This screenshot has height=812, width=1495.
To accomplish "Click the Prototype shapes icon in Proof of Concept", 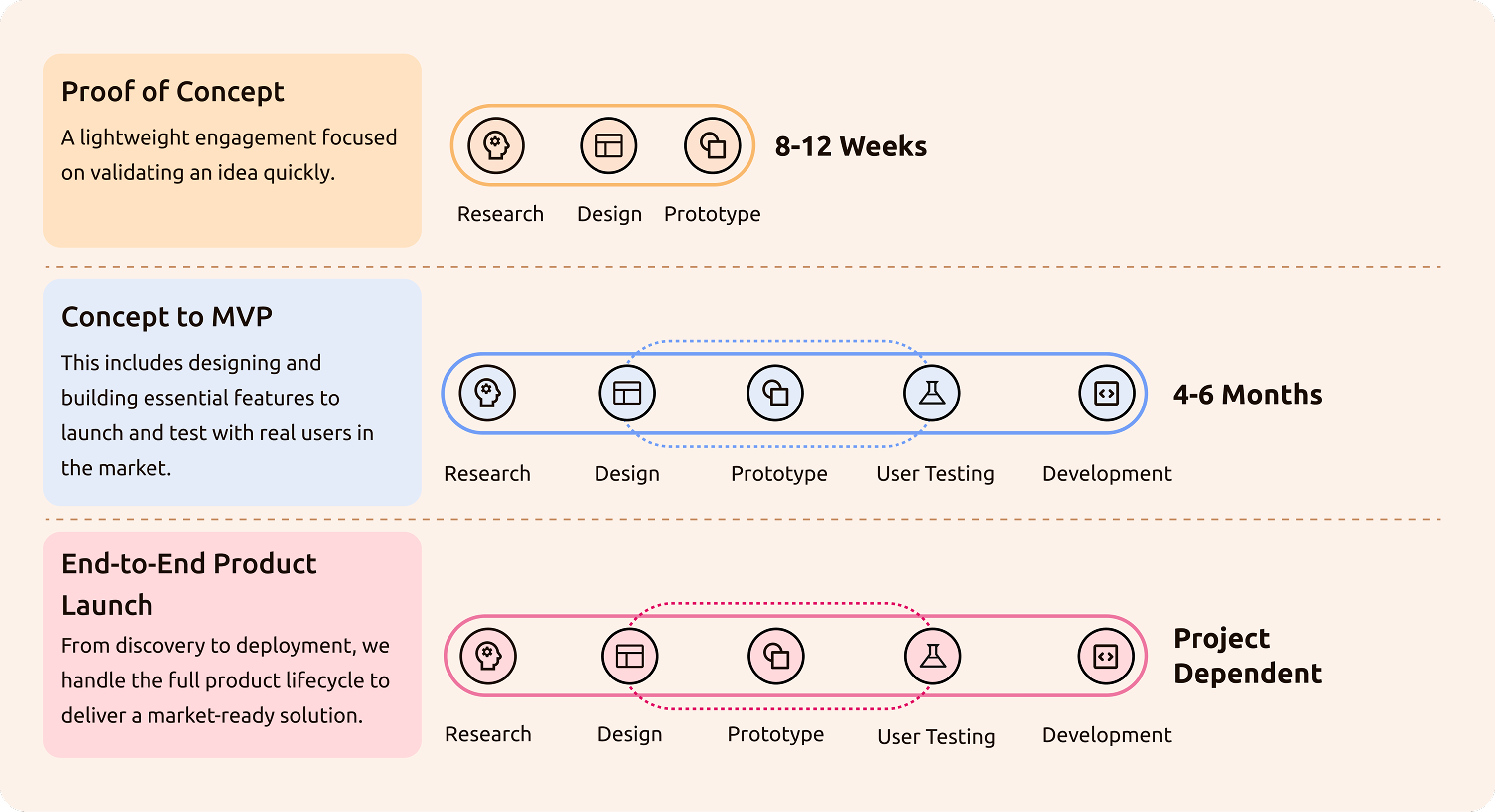I will (713, 145).
